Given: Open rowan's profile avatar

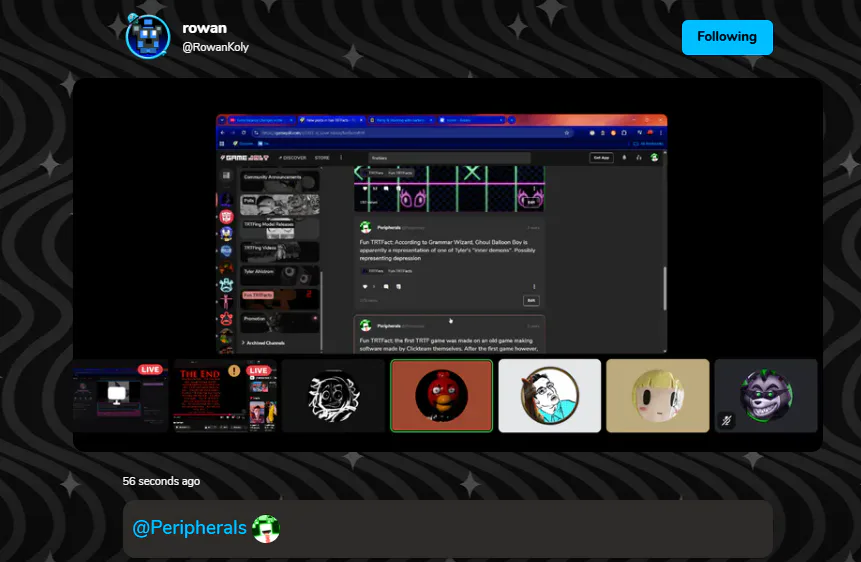Looking at the screenshot, I should (148, 36).
